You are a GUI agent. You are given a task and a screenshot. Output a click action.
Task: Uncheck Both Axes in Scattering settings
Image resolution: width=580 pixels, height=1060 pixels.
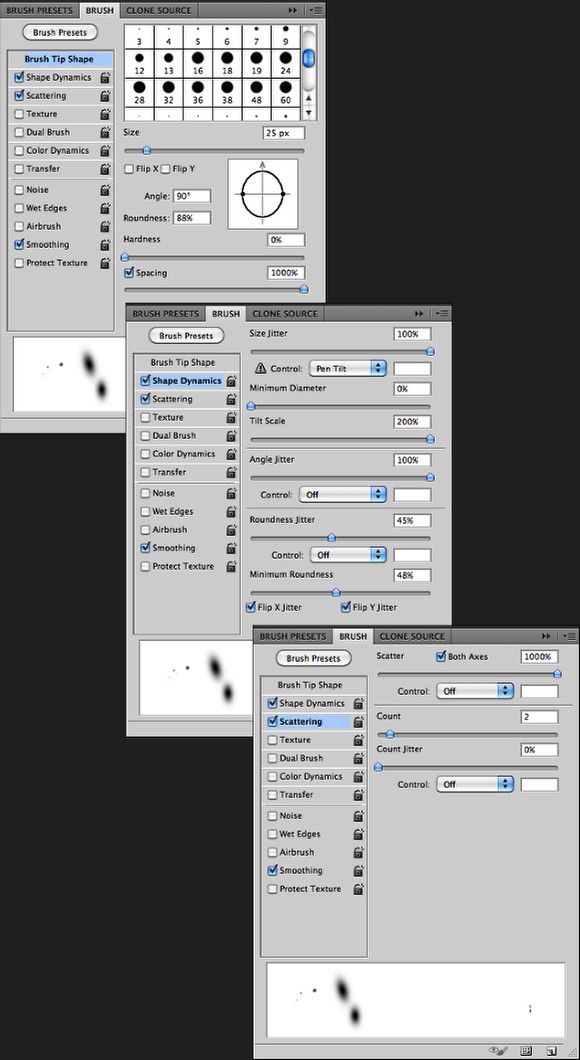click(441, 656)
